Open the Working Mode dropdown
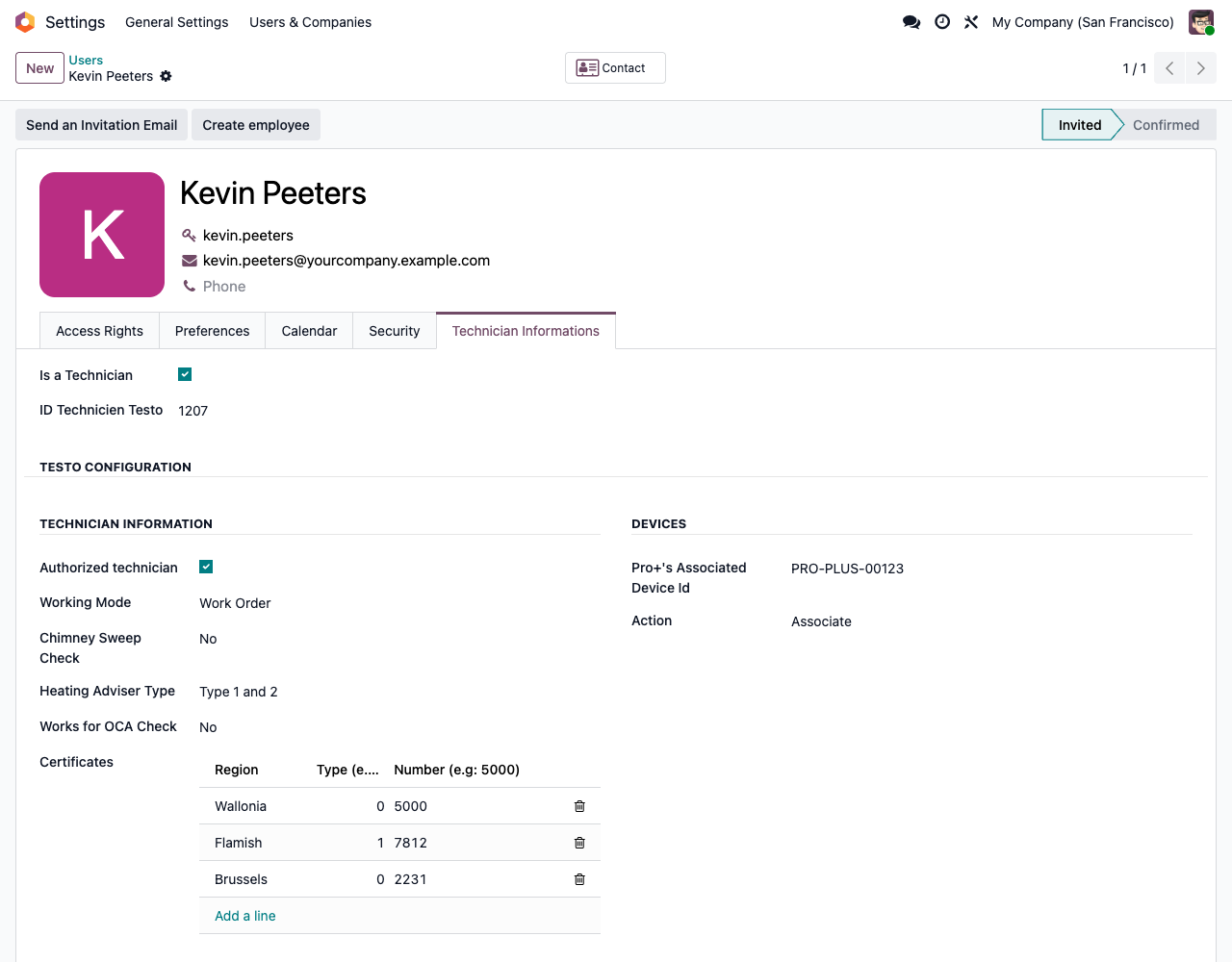This screenshot has width=1232, height=962. tap(399, 603)
